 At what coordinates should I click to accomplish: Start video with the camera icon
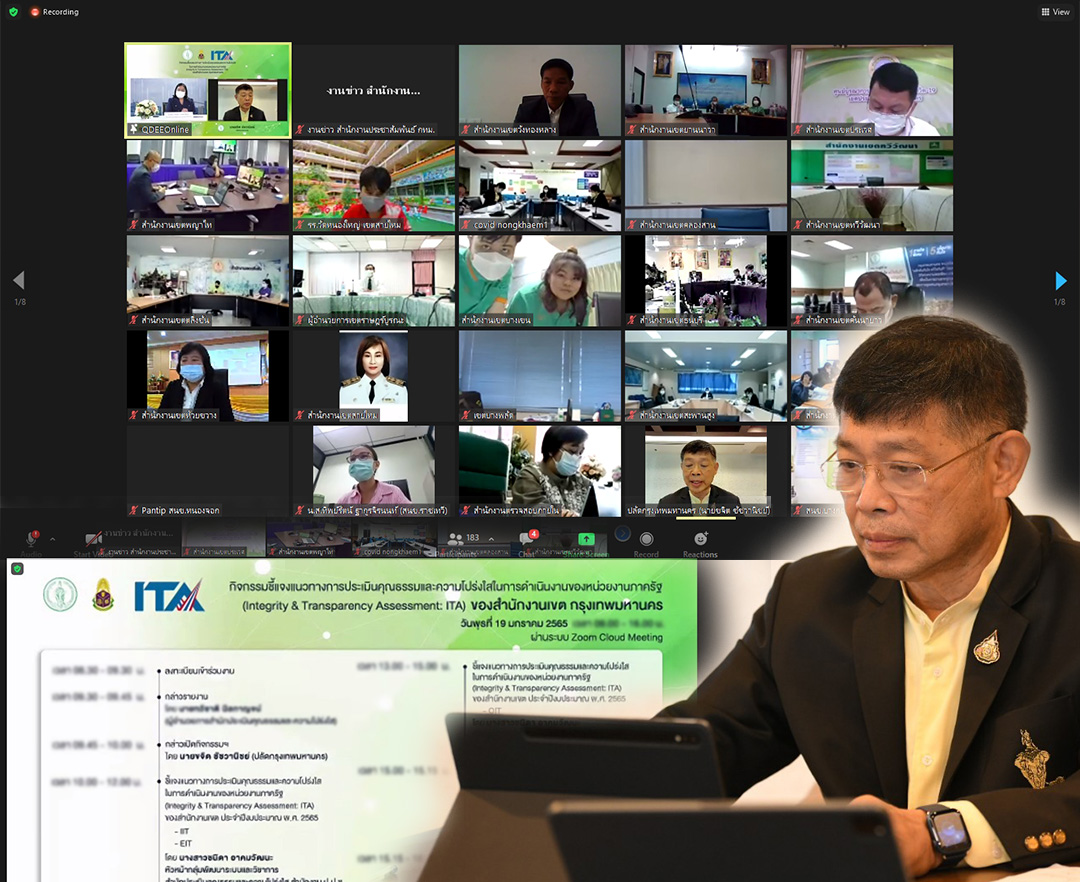[93, 540]
